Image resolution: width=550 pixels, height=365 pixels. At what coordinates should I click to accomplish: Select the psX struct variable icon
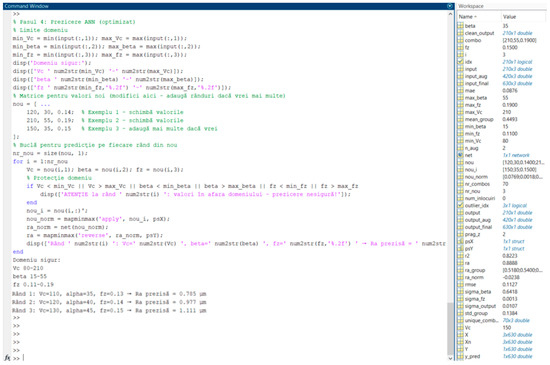click(460, 241)
